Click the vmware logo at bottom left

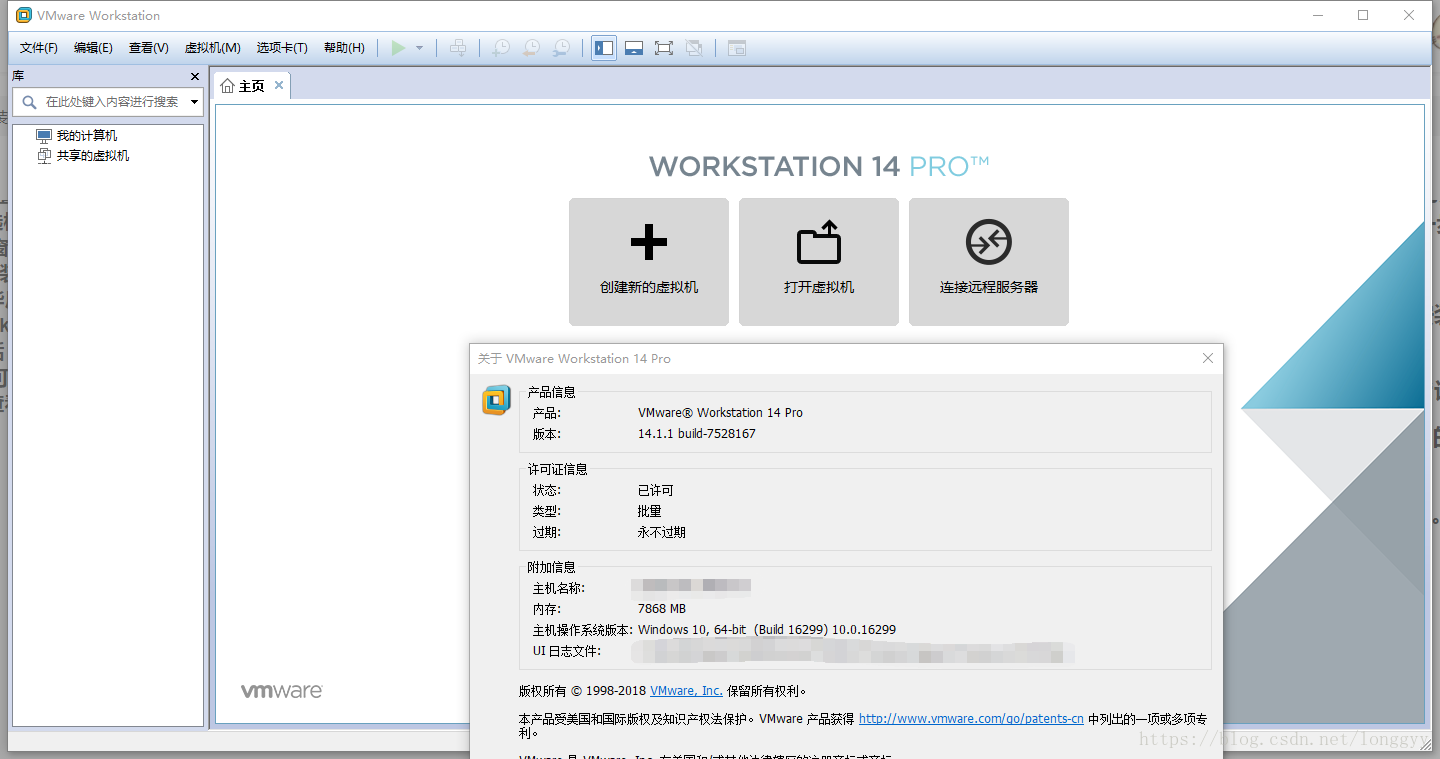[281, 691]
